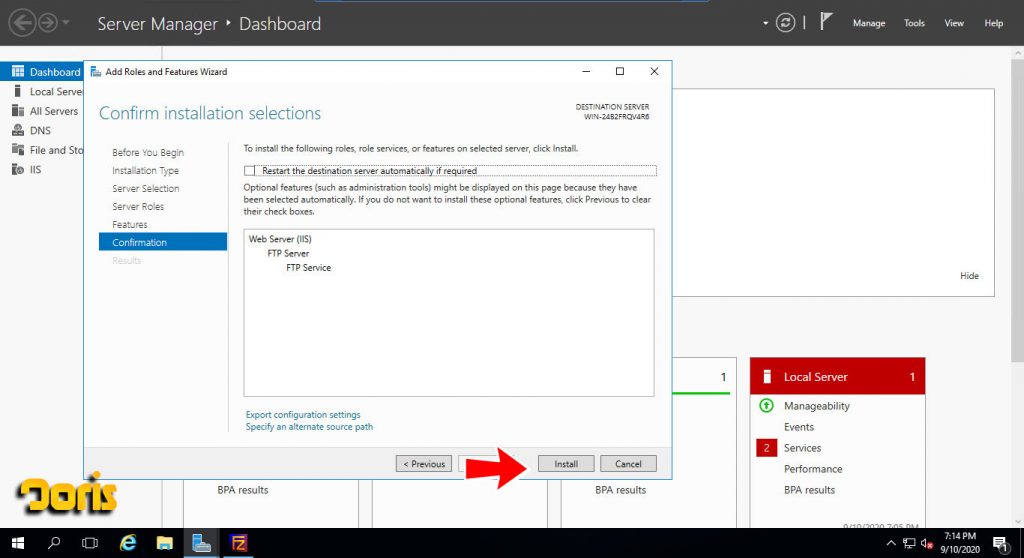Open the notifications flag
The image size is (1024, 558).
click(x=826, y=22)
